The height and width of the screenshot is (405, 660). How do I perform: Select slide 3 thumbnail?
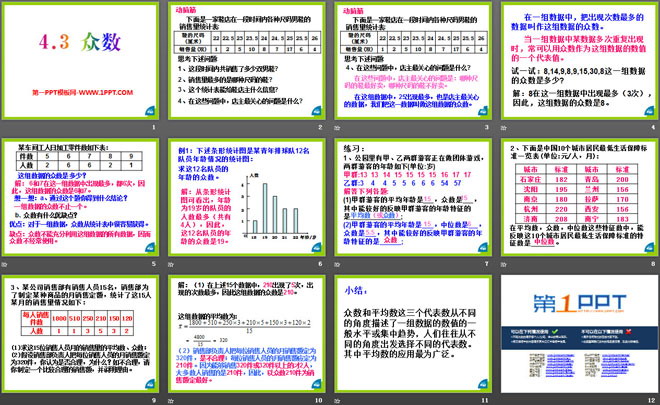point(413,61)
